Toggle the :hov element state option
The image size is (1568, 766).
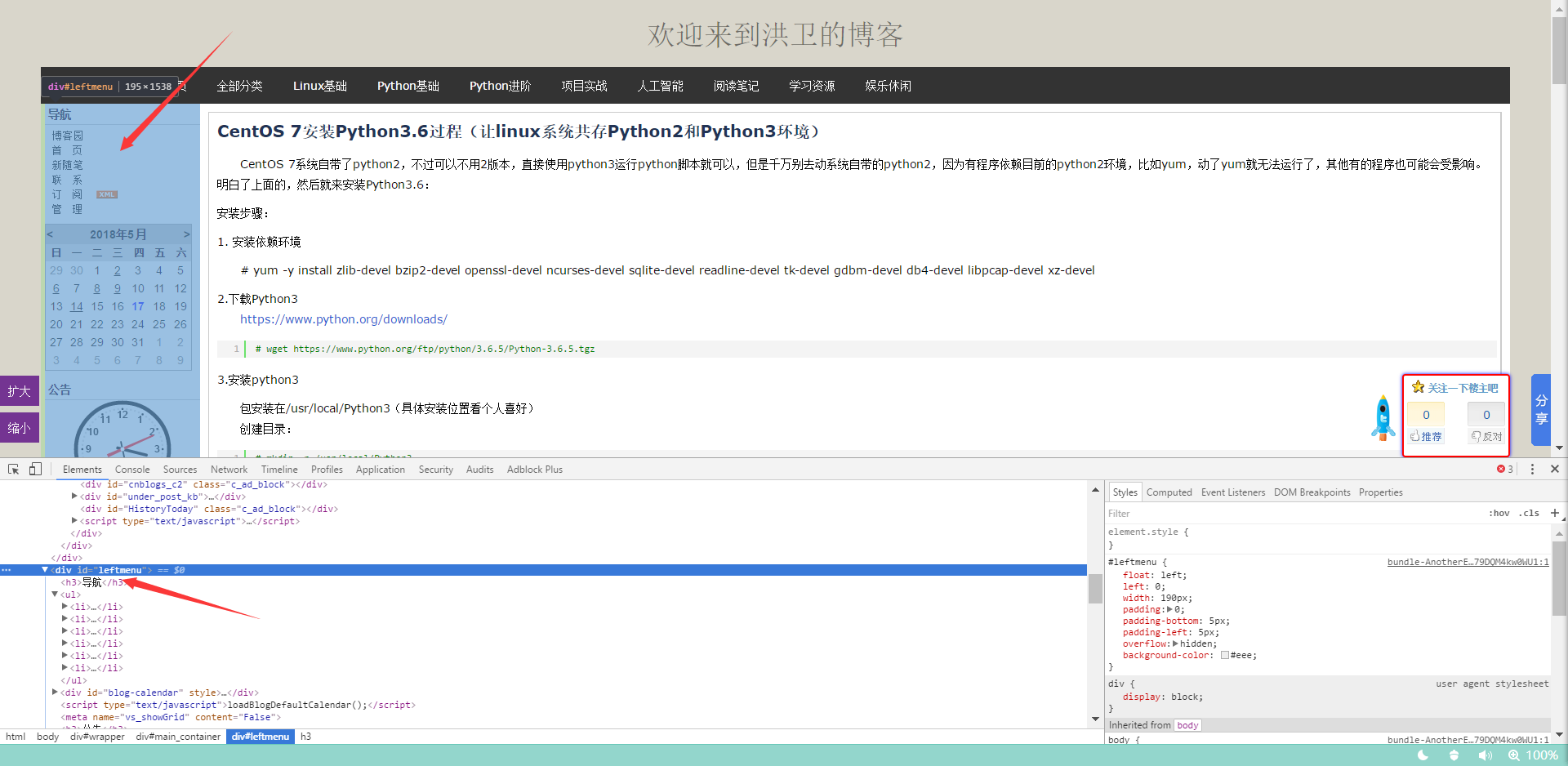point(1499,513)
